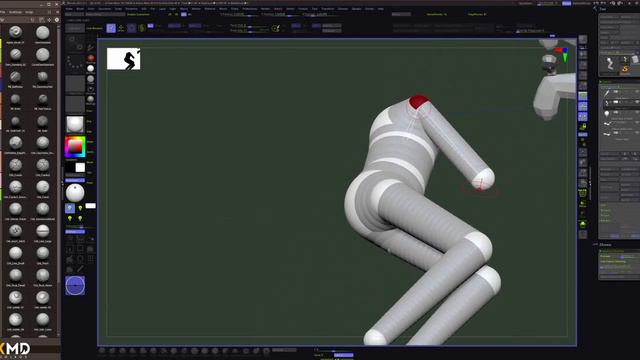640x360 pixels.
Task: Click the gear icon in brush palette header
Action: [56, 20]
